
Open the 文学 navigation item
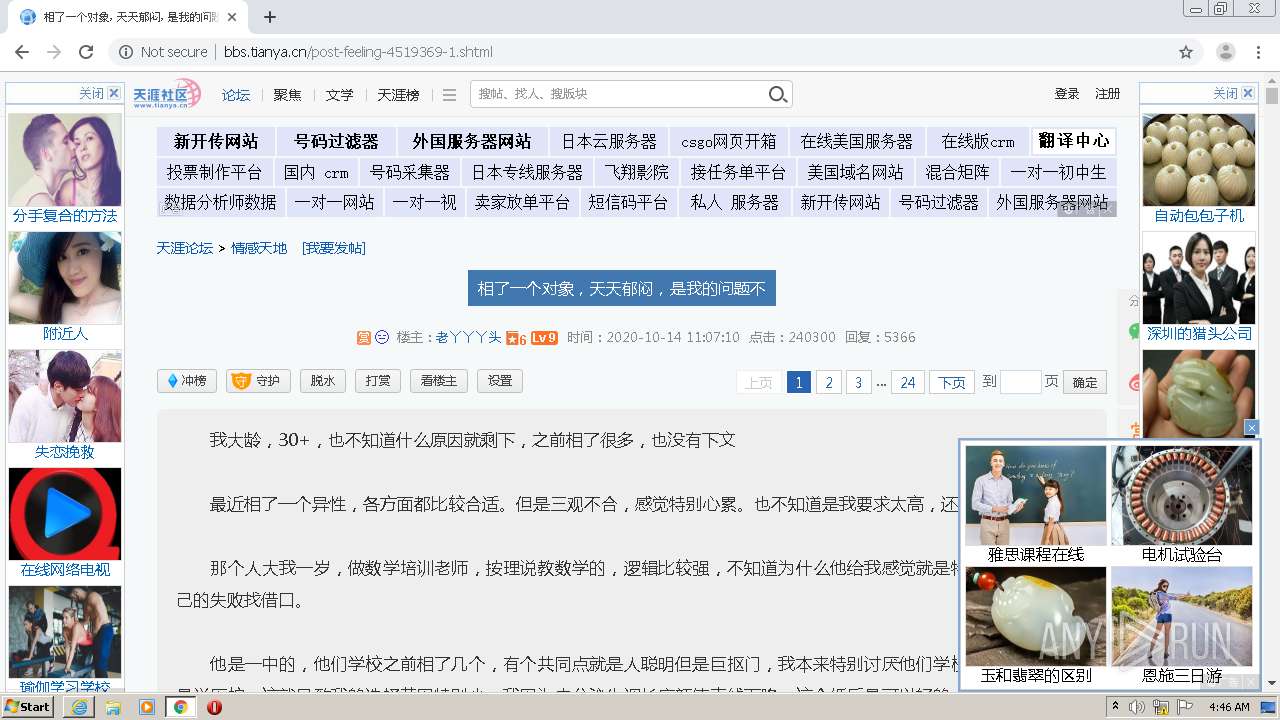[339, 95]
